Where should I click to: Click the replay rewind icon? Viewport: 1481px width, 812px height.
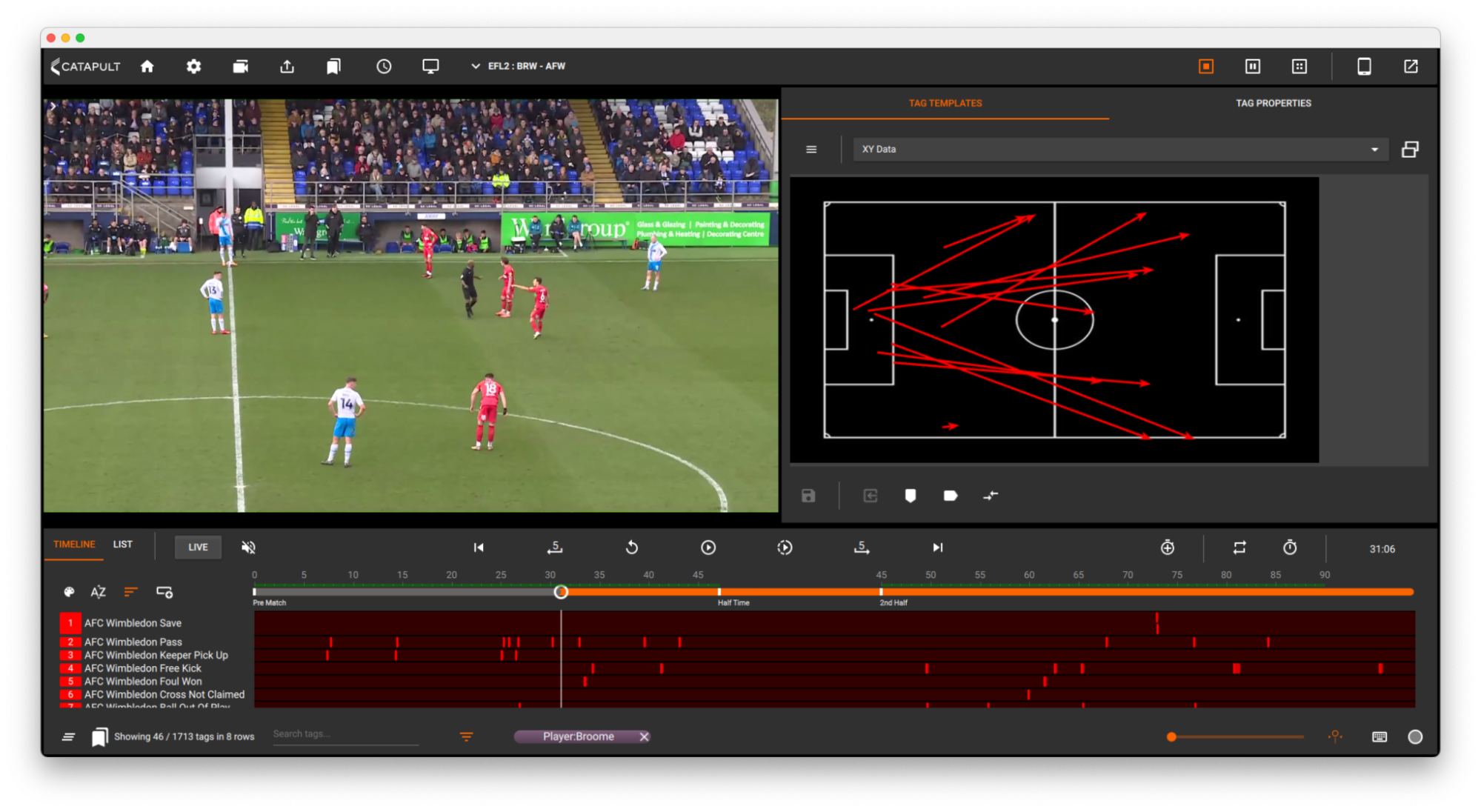click(x=632, y=548)
